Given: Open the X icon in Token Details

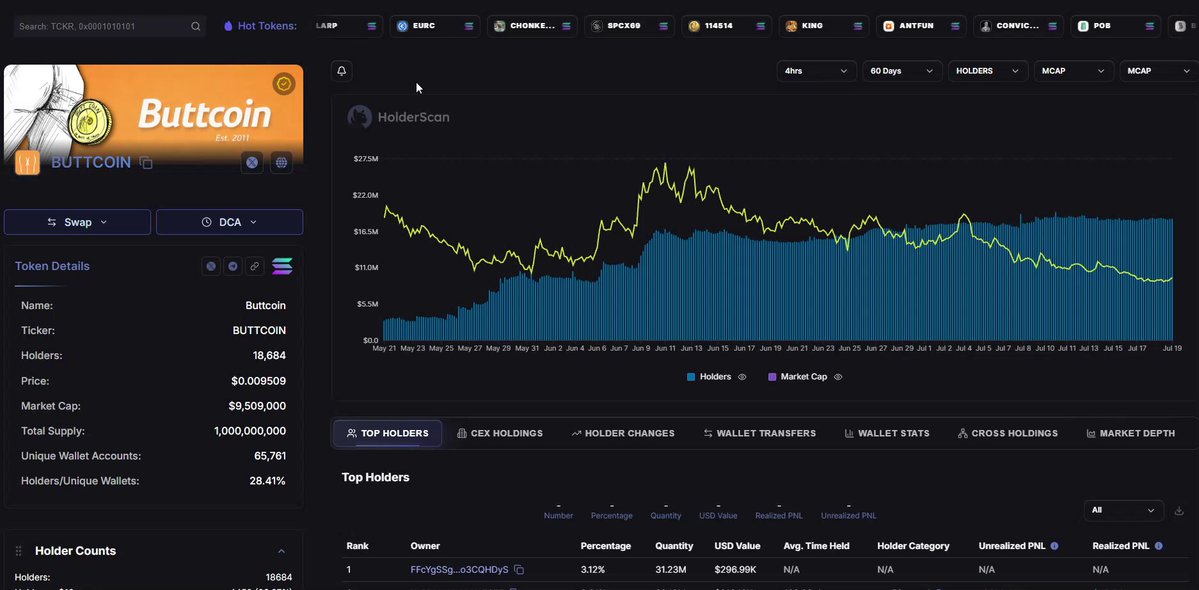Looking at the screenshot, I should pos(211,266).
